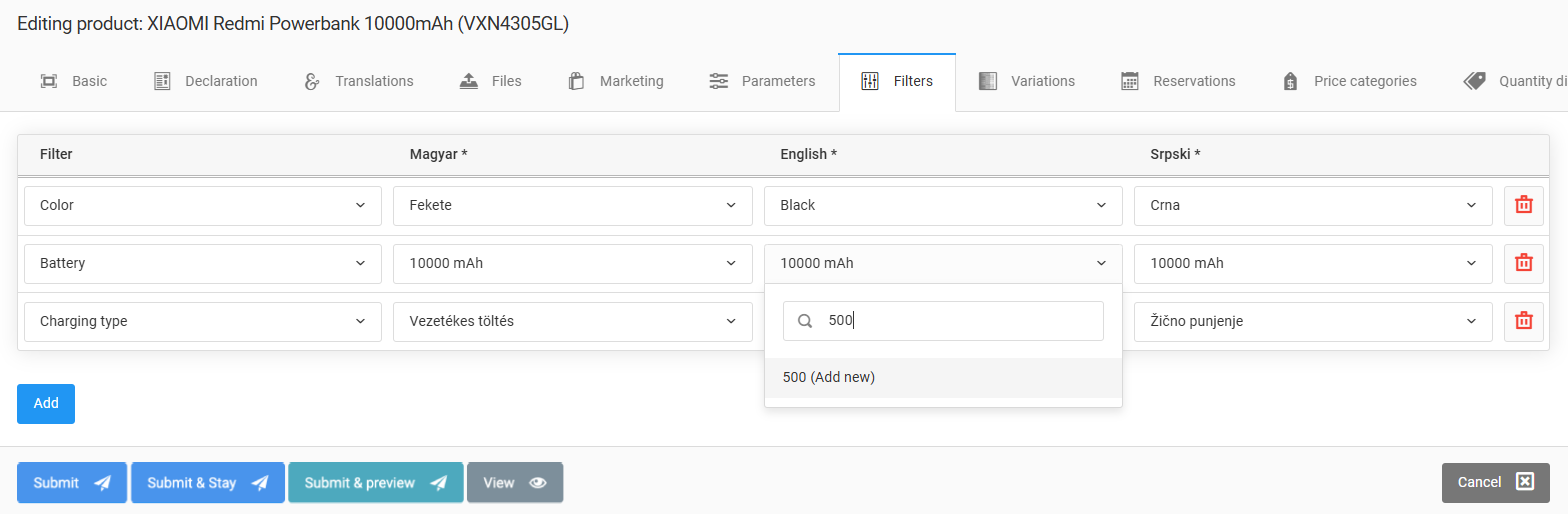Click the Marketing bag icon
This screenshot has width=1568, height=514.
(576, 81)
